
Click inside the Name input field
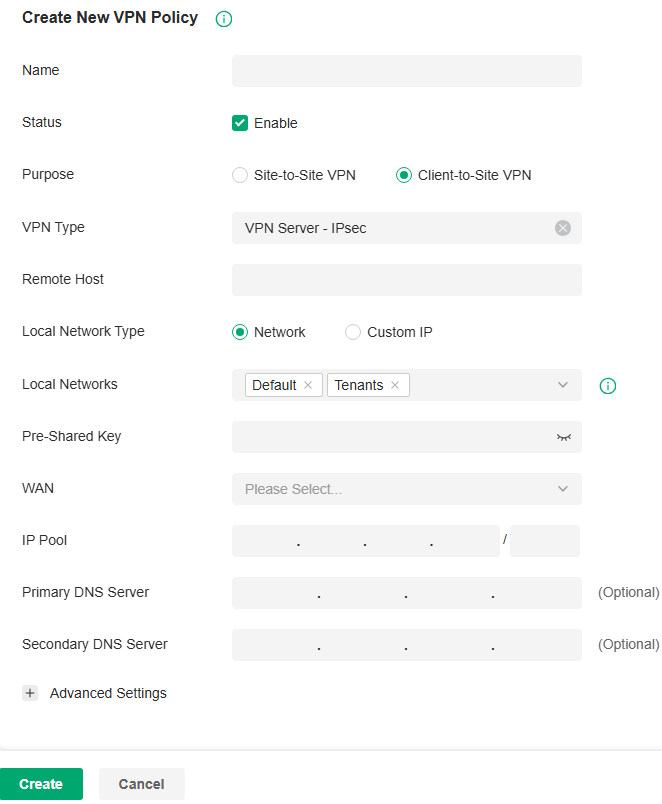[406, 70]
